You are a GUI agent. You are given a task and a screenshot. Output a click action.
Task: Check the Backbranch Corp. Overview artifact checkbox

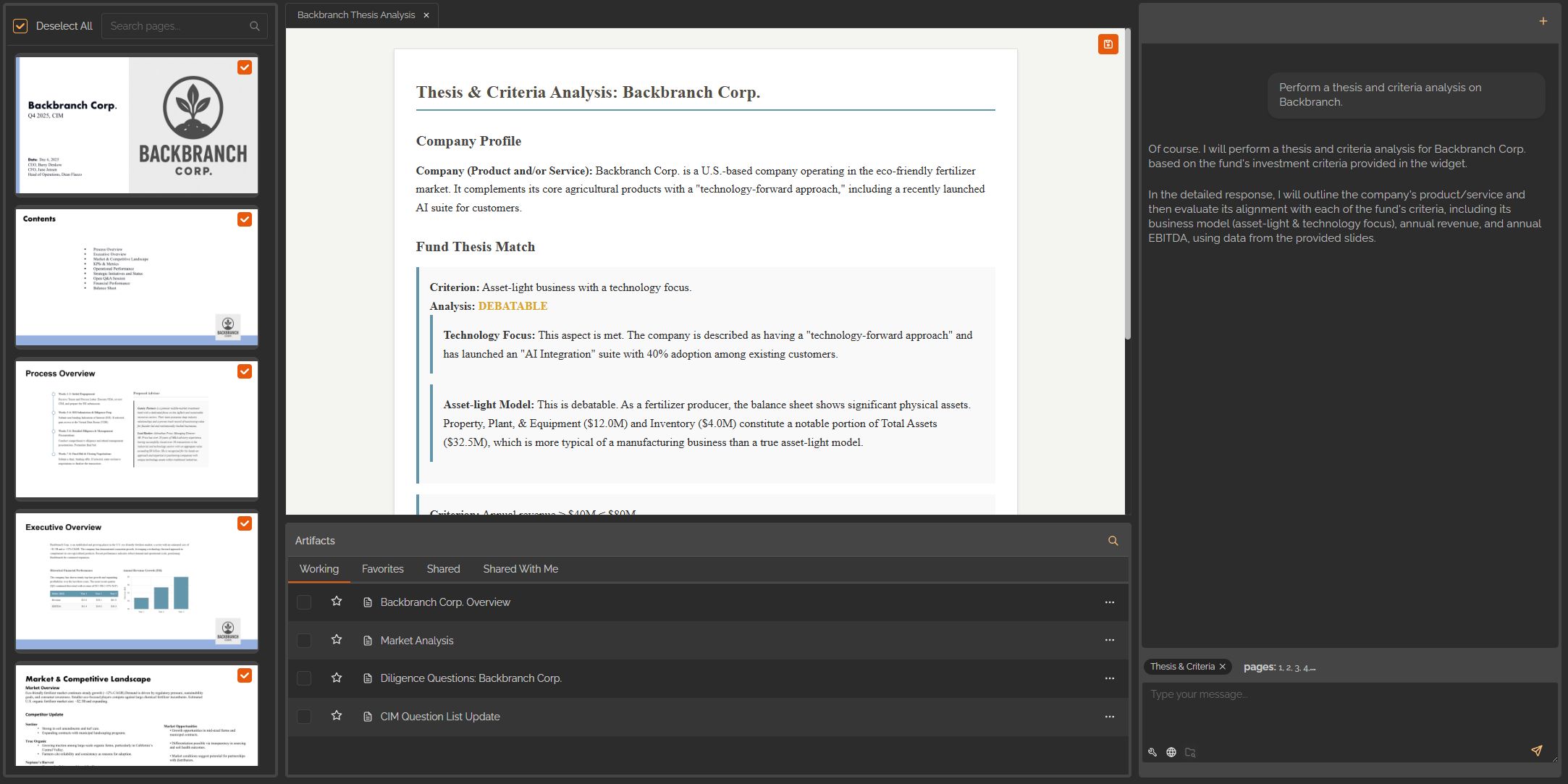coord(304,602)
